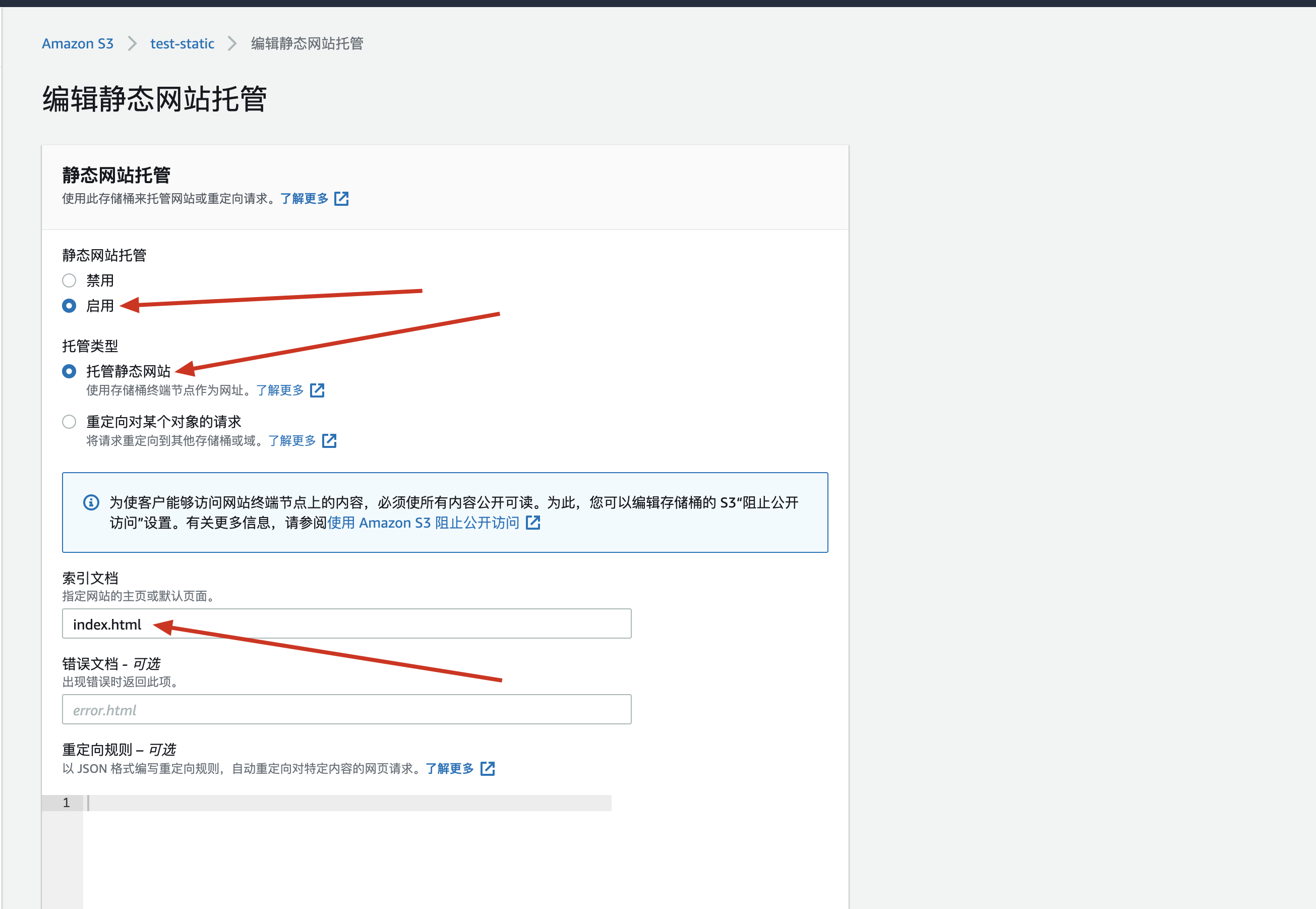The height and width of the screenshot is (909, 1316).
Task: Open 了解更多 link in section header
Action: [304, 199]
